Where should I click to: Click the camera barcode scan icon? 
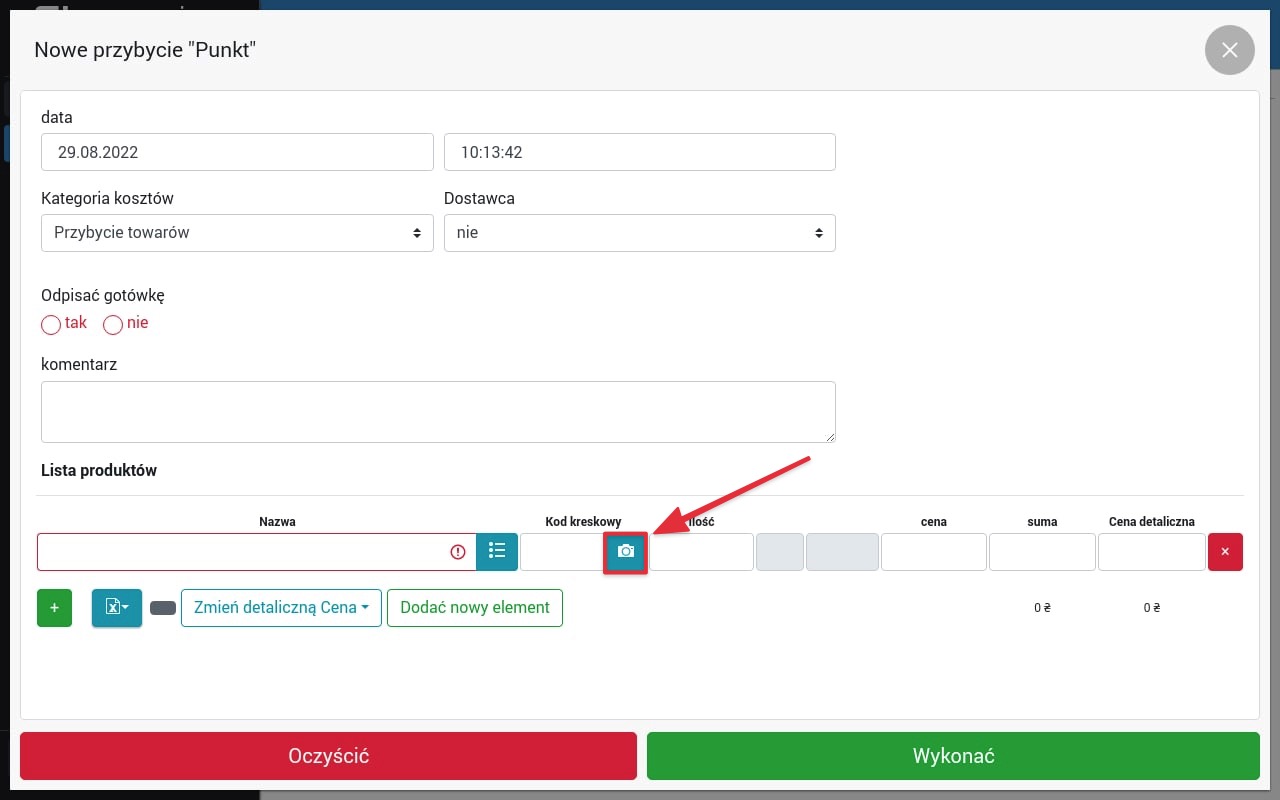pyautogui.click(x=625, y=552)
